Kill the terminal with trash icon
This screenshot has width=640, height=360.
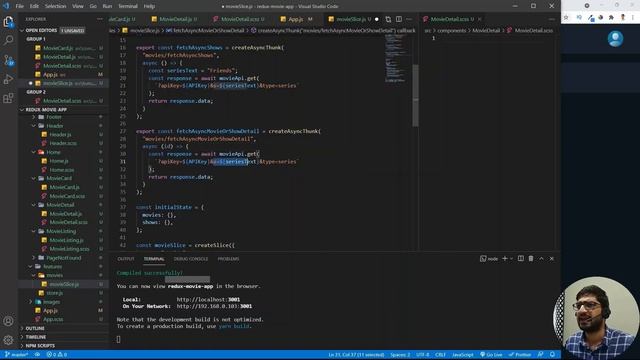531,258
